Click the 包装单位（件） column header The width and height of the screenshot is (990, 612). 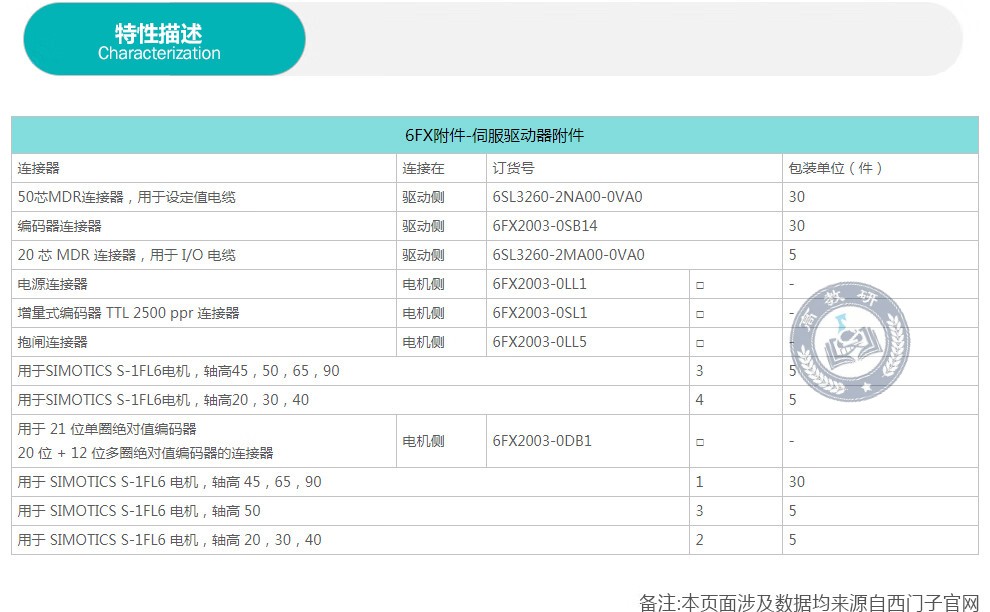(835, 169)
